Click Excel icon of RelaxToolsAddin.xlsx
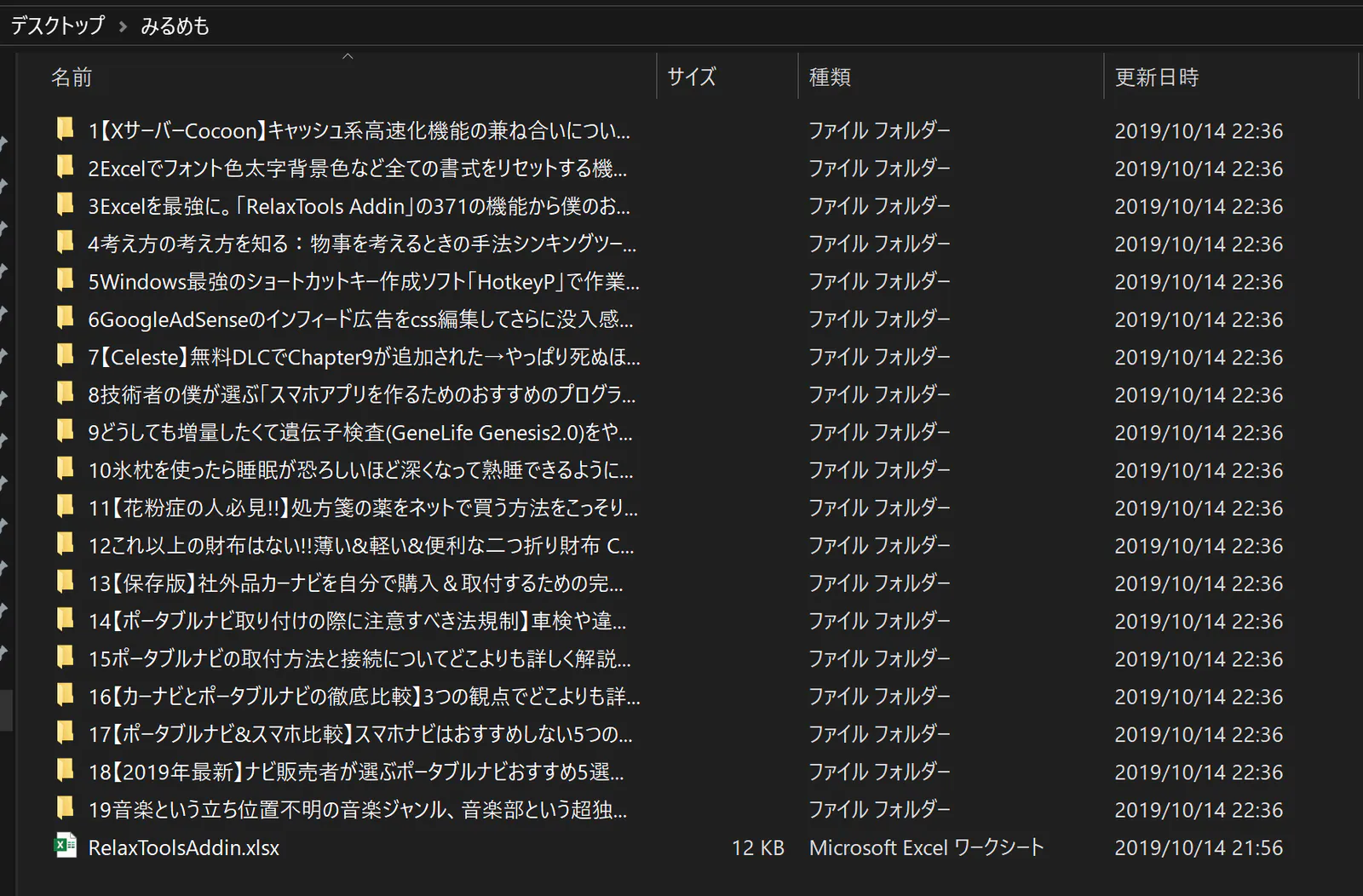The width and height of the screenshot is (1363, 896). coord(65,846)
